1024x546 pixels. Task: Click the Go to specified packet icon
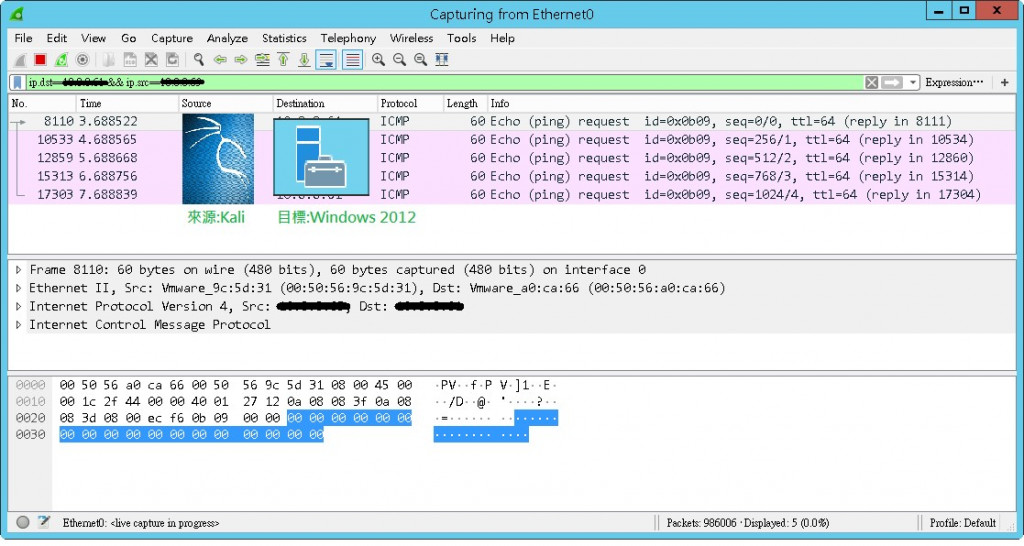263,60
